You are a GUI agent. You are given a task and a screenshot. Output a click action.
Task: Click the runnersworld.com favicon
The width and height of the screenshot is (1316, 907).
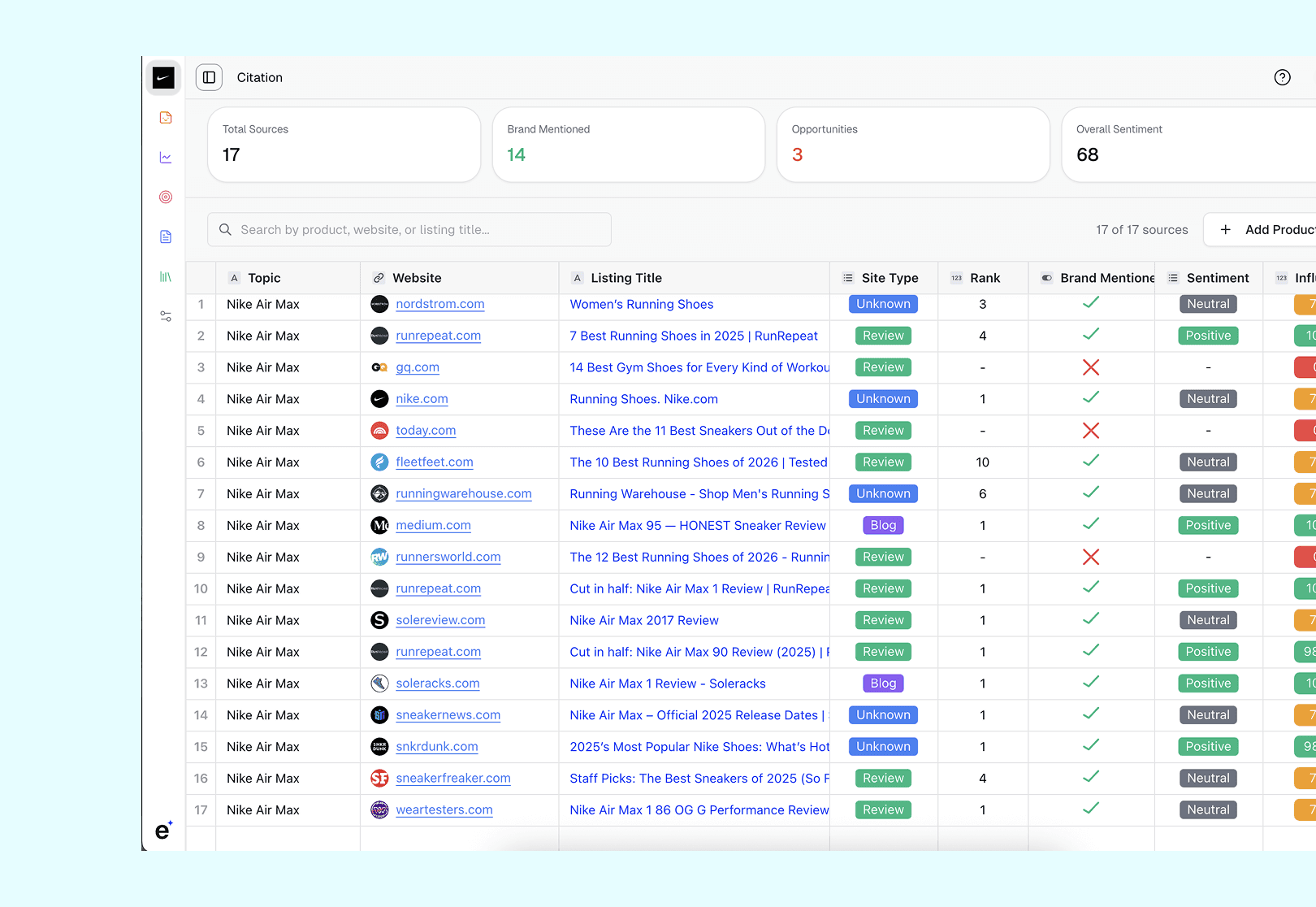379,558
